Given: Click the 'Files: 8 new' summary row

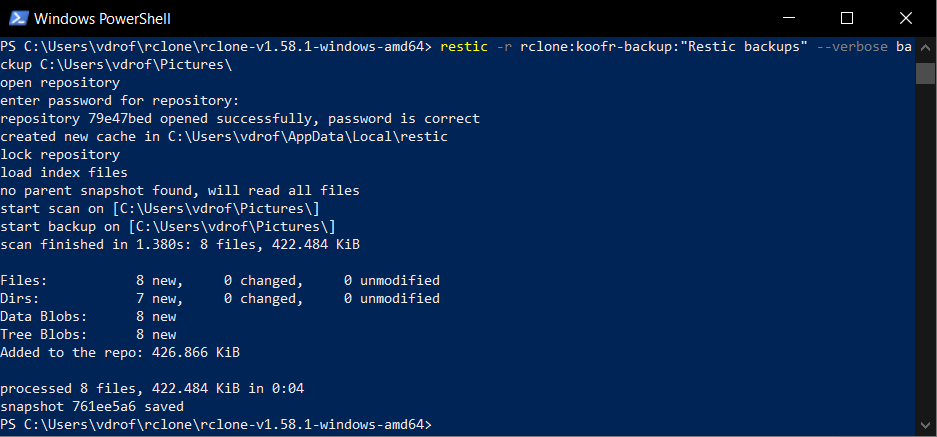Looking at the screenshot, I should click(220, 280).
